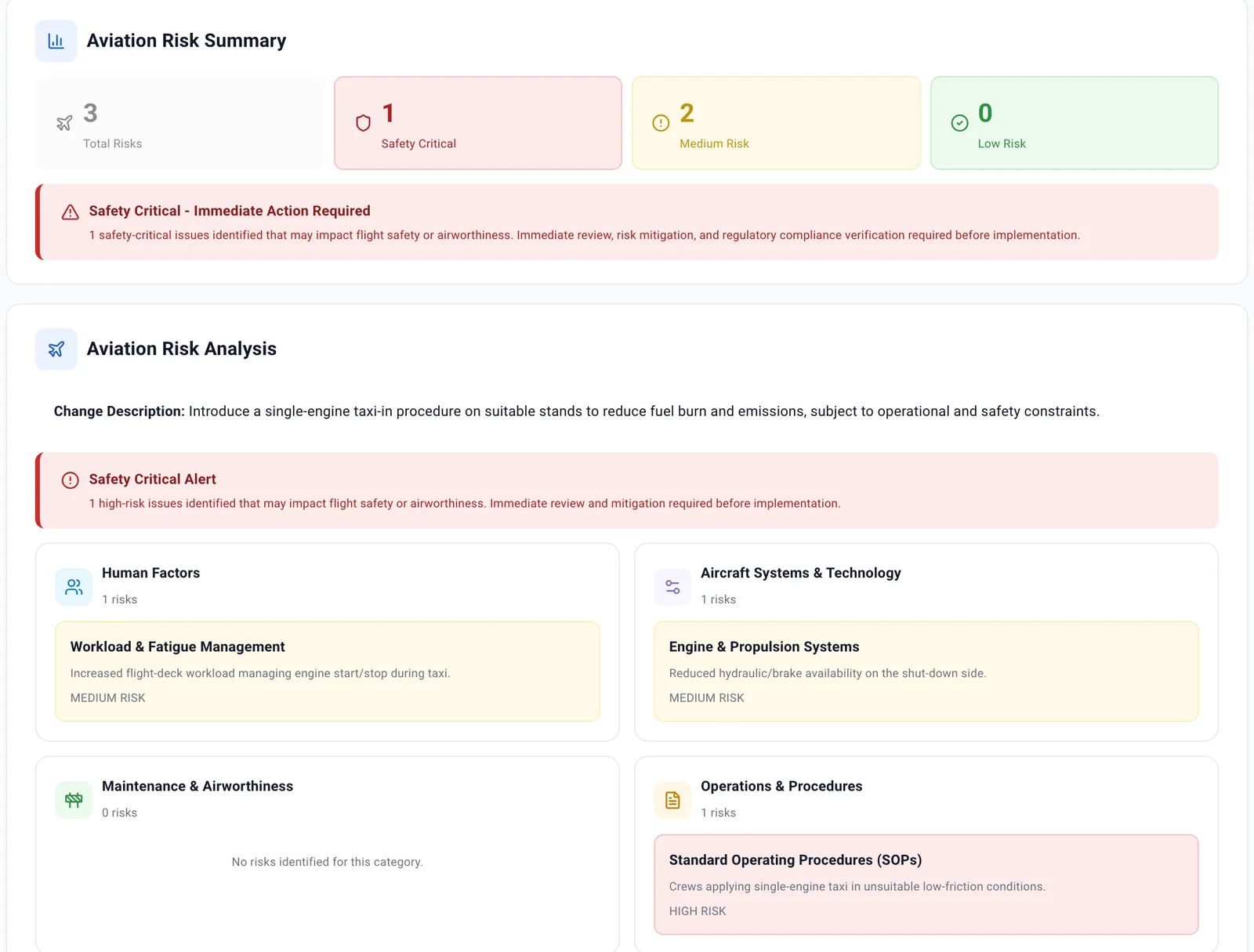Screen dimensions: 1254x952
Task: Click "No risks identified for this category." text
Action: pyautogui.click(x=328, y=862)
